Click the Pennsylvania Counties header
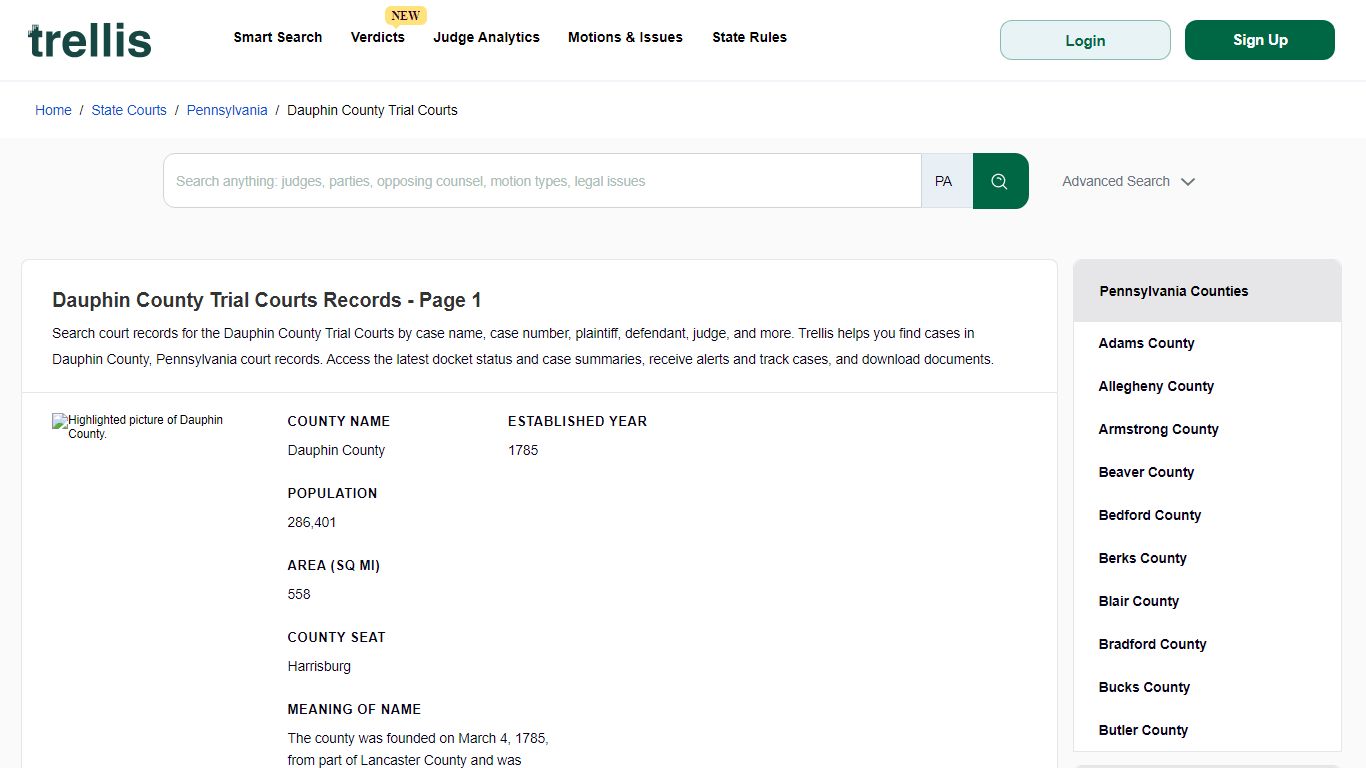The height and width of the screenshot is (768, 1366). tap(1207, 291)
